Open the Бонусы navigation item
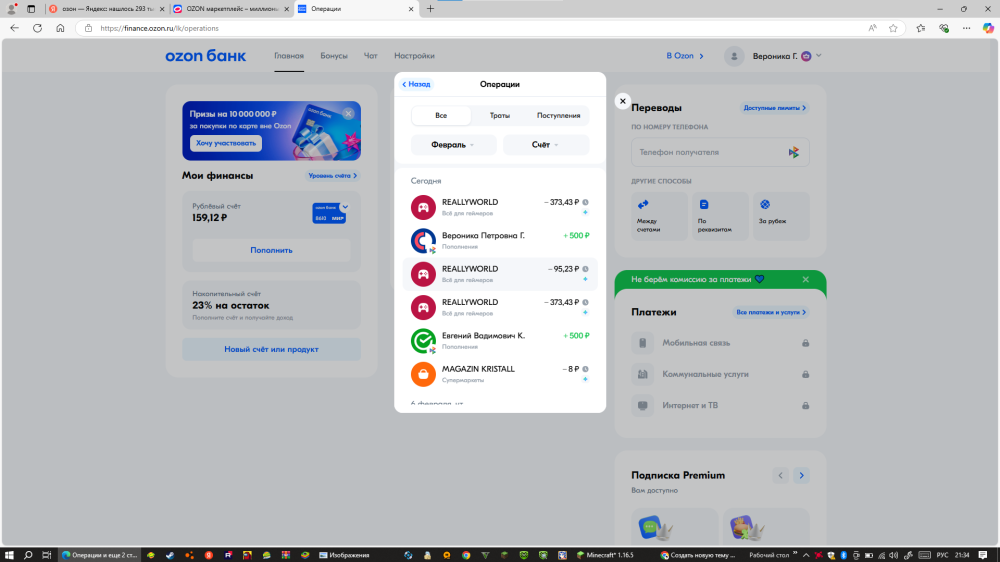This screenshot has height=562, width=1000. tap(334, 55)
